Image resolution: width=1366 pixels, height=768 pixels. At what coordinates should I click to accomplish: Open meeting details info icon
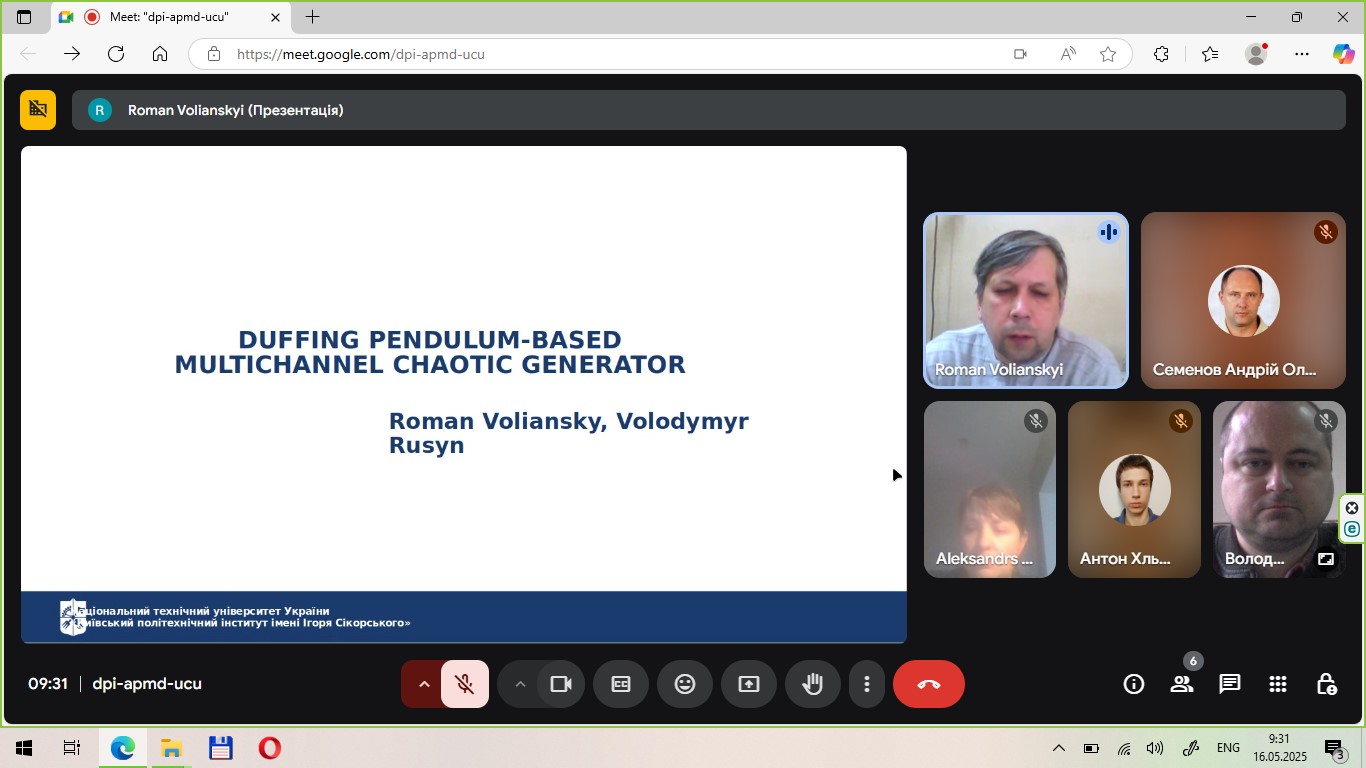[1133, 684]
